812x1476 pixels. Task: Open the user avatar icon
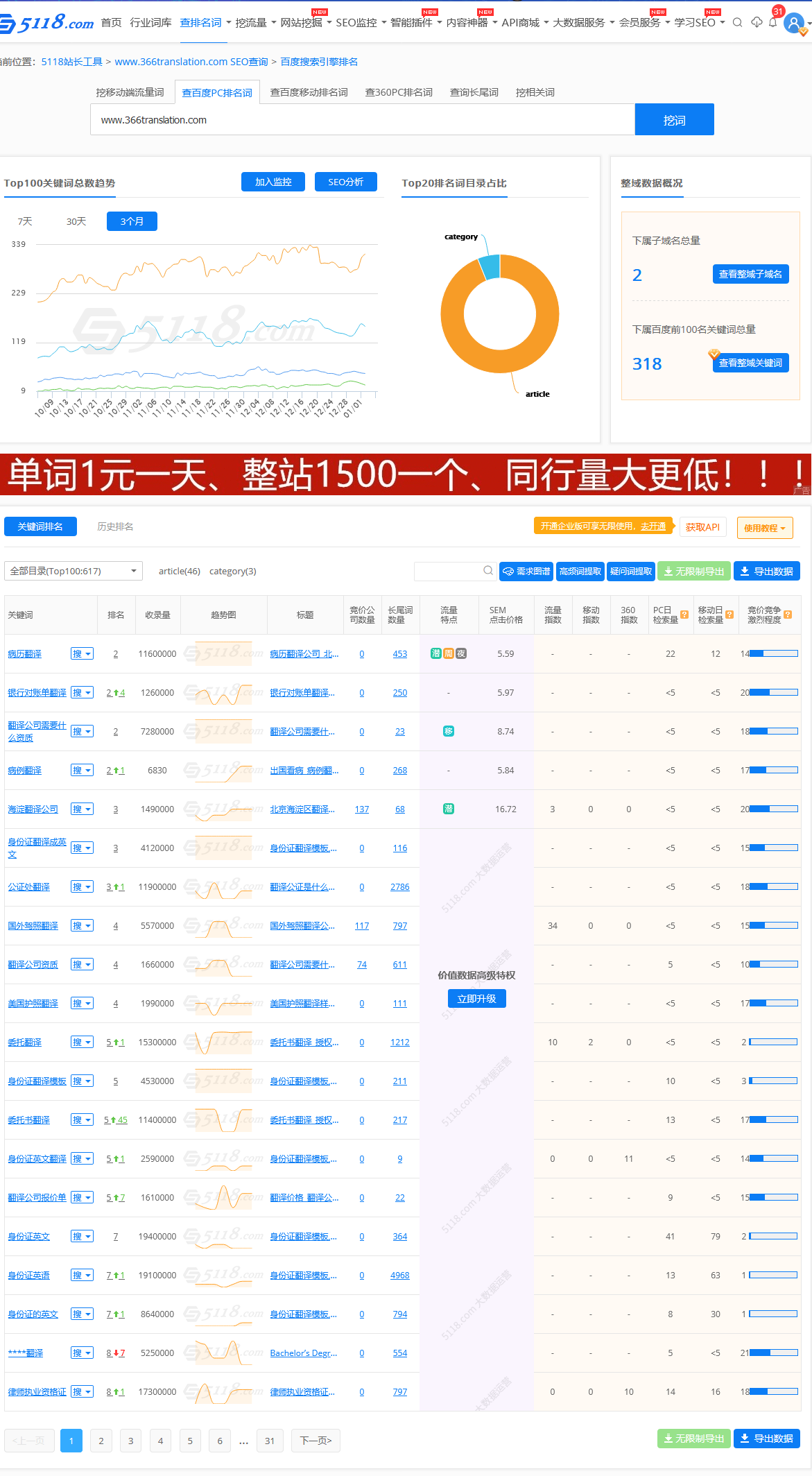(793, 23)
